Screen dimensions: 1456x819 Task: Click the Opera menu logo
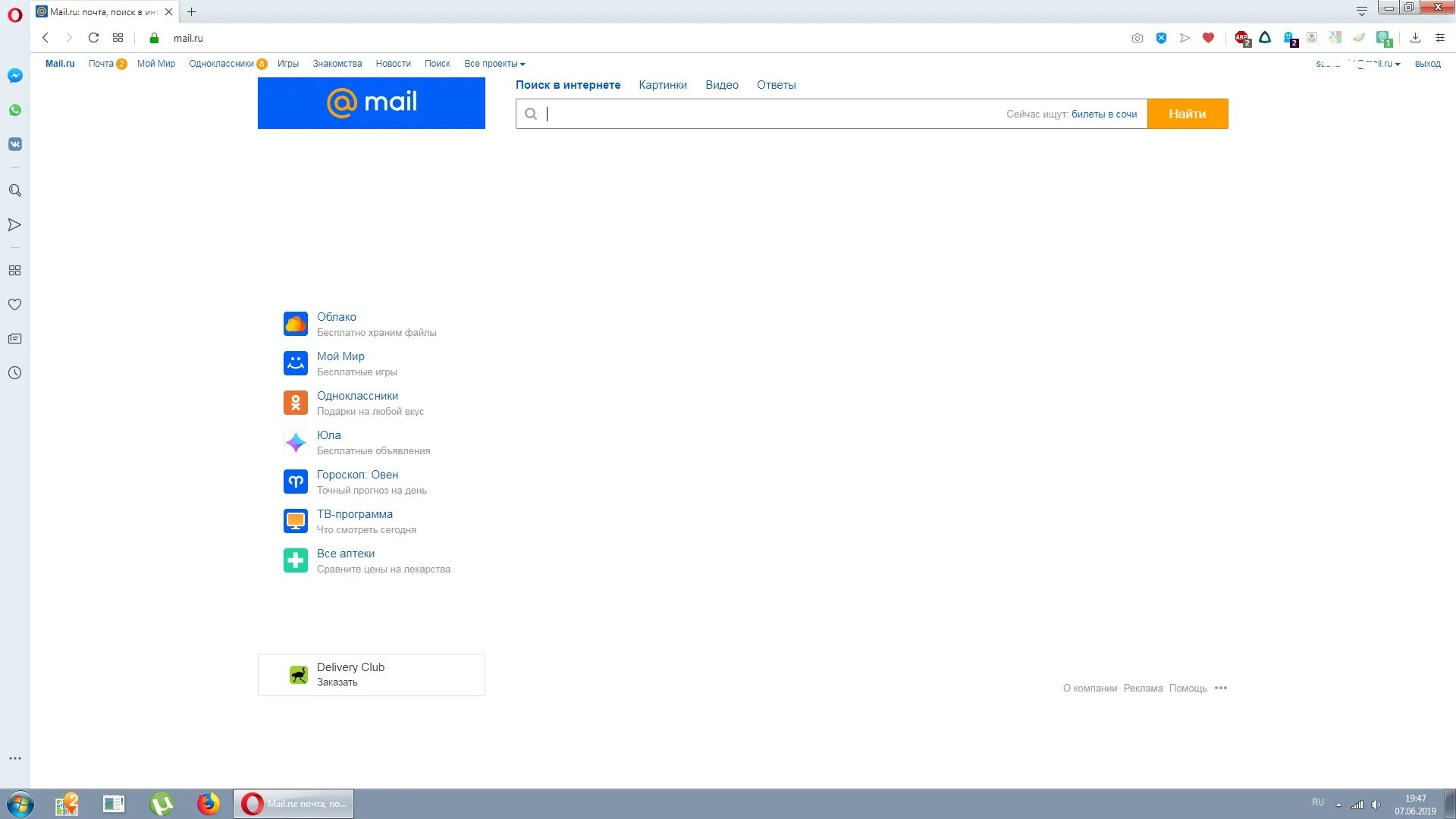click(x=14, y=14)
